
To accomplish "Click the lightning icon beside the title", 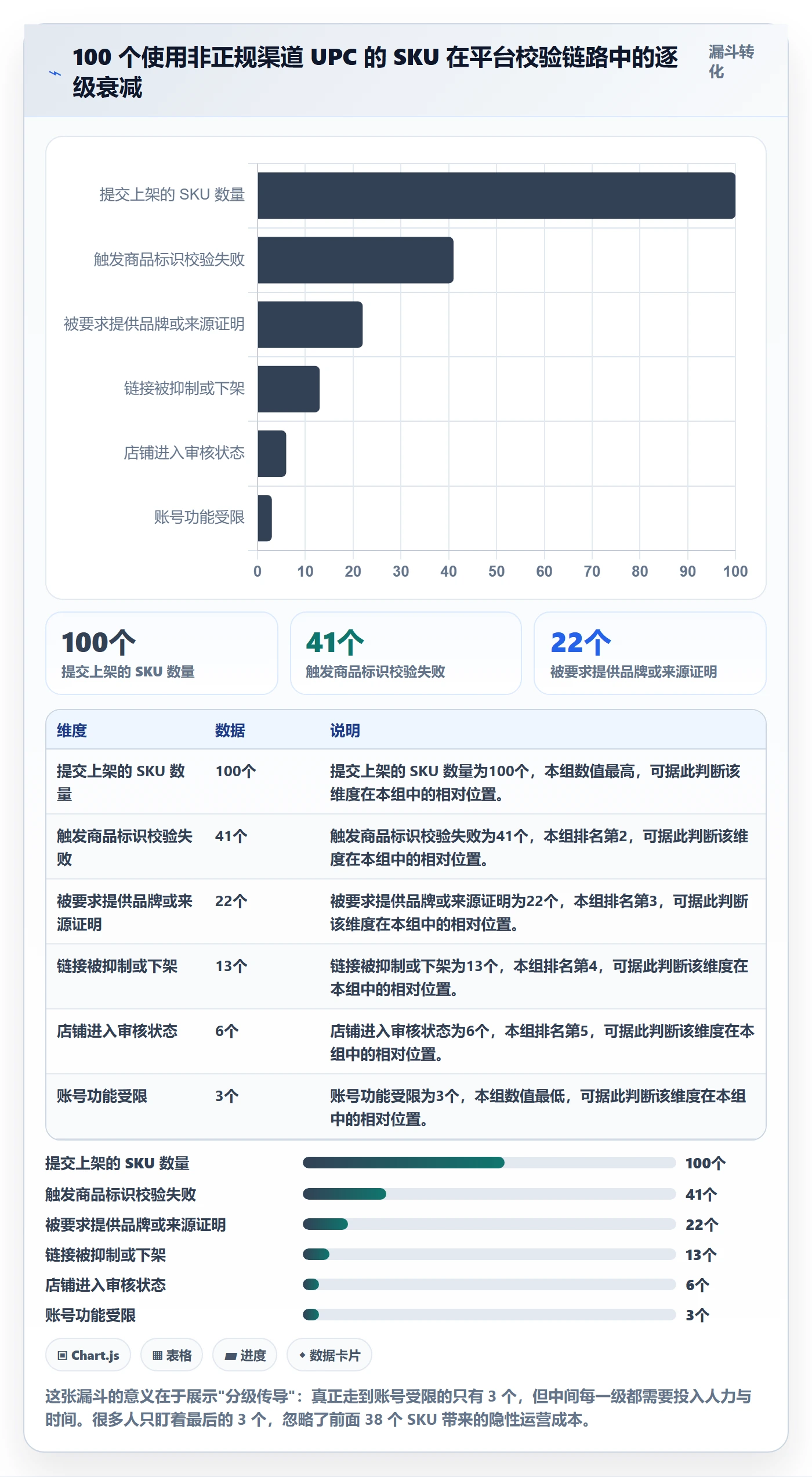I will [x=55, y=73].
